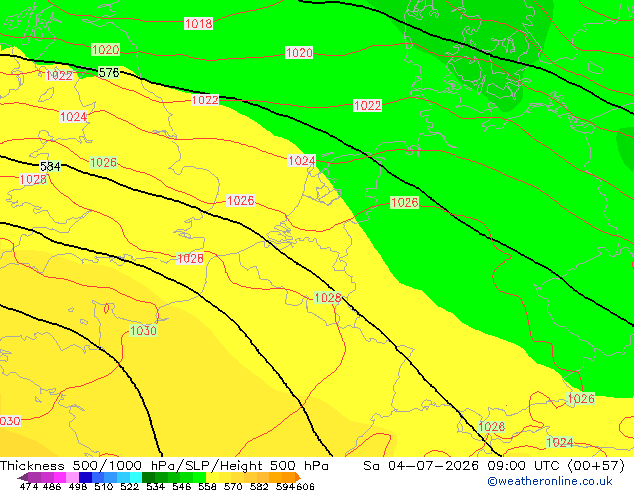Click the legend value 534
The height and width of the screenshot is (490, 634).
coord(155,486)
